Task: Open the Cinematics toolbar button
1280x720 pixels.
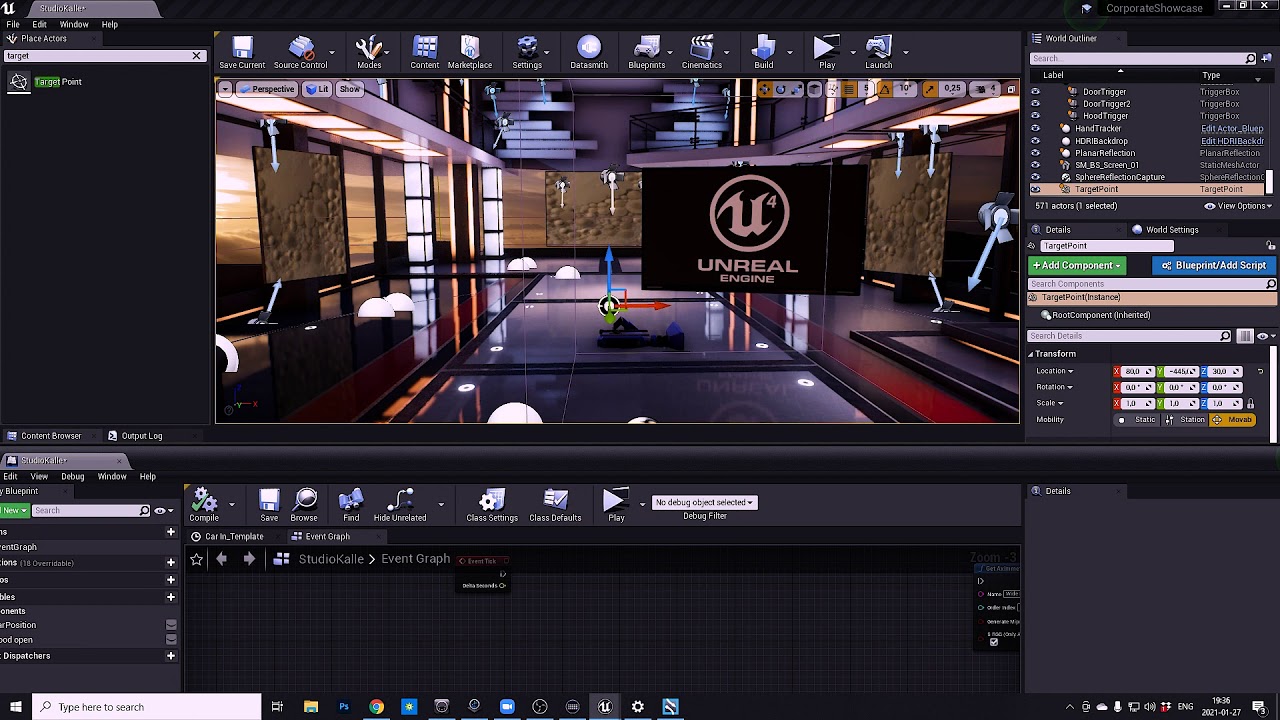Action: (702, 53)
